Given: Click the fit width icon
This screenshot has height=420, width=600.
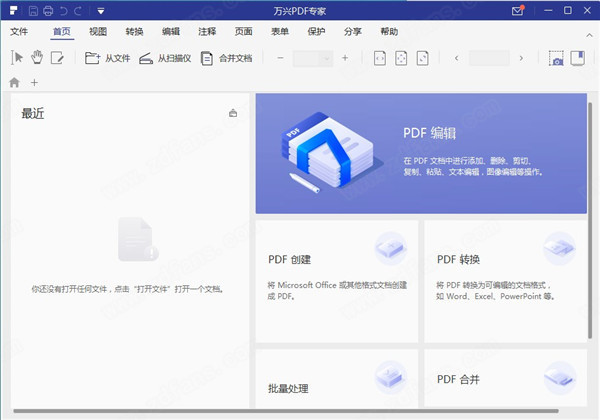Looking at the screenshot, I should (380, 58).
